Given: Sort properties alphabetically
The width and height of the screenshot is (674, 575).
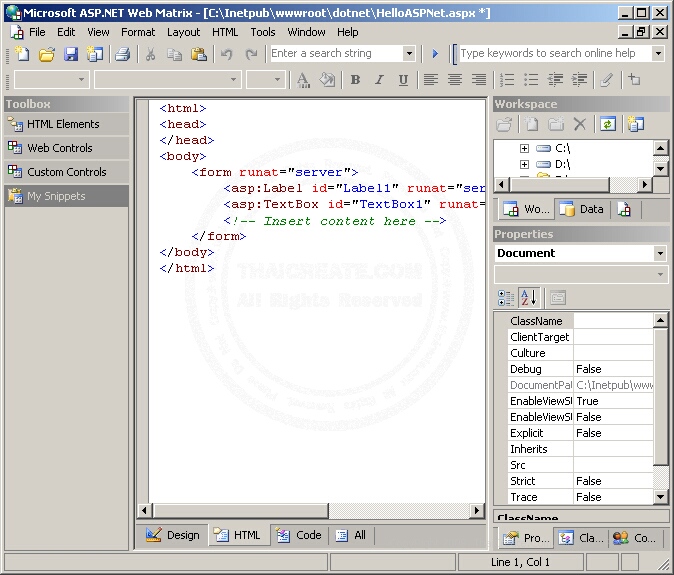Looking at the screenshot, I should (529, 297).
